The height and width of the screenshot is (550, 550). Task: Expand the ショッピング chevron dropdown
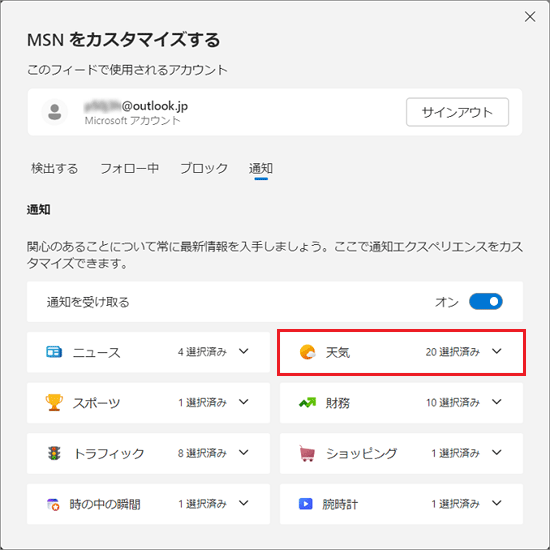click(496, 452)
